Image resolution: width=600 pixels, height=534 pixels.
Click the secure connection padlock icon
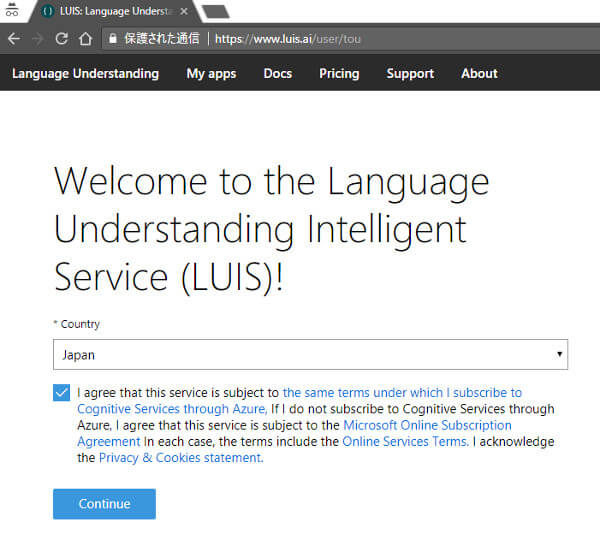(x=112, y=38)
